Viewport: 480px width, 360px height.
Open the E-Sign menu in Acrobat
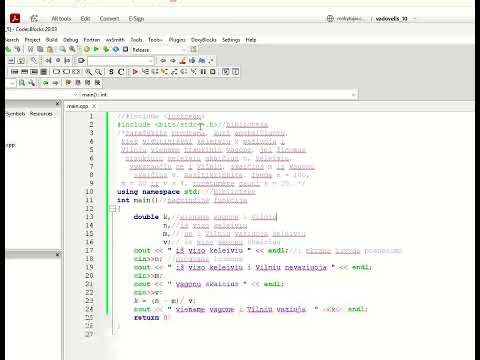(136, 19)
